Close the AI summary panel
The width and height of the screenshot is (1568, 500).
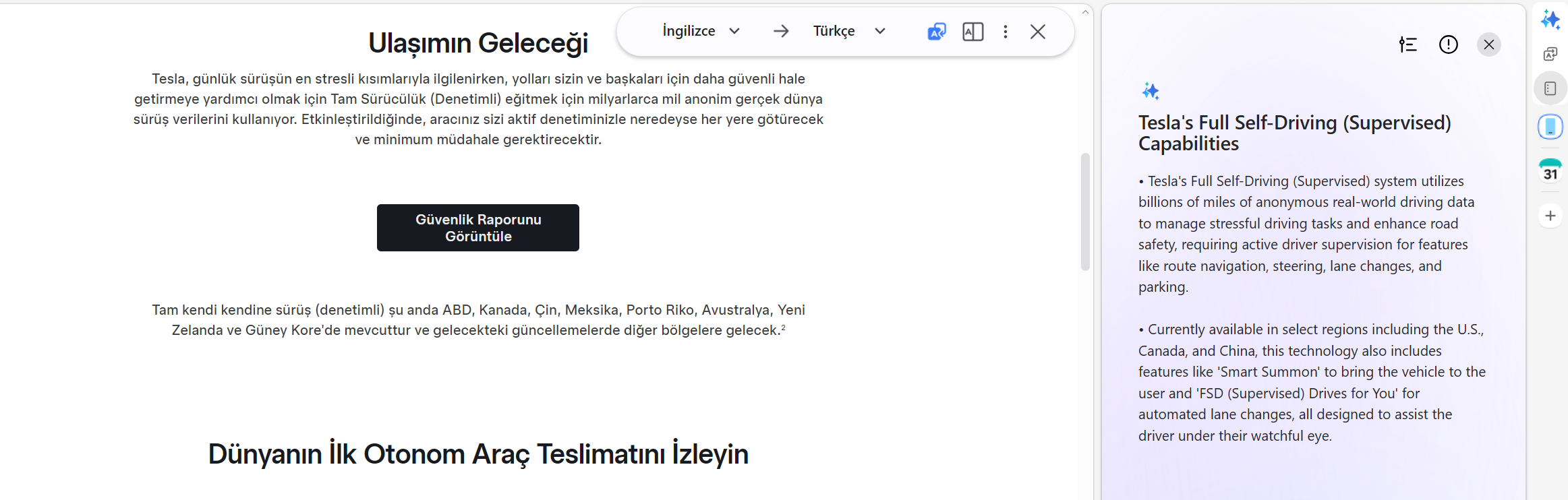click(x=1488, y=44)
